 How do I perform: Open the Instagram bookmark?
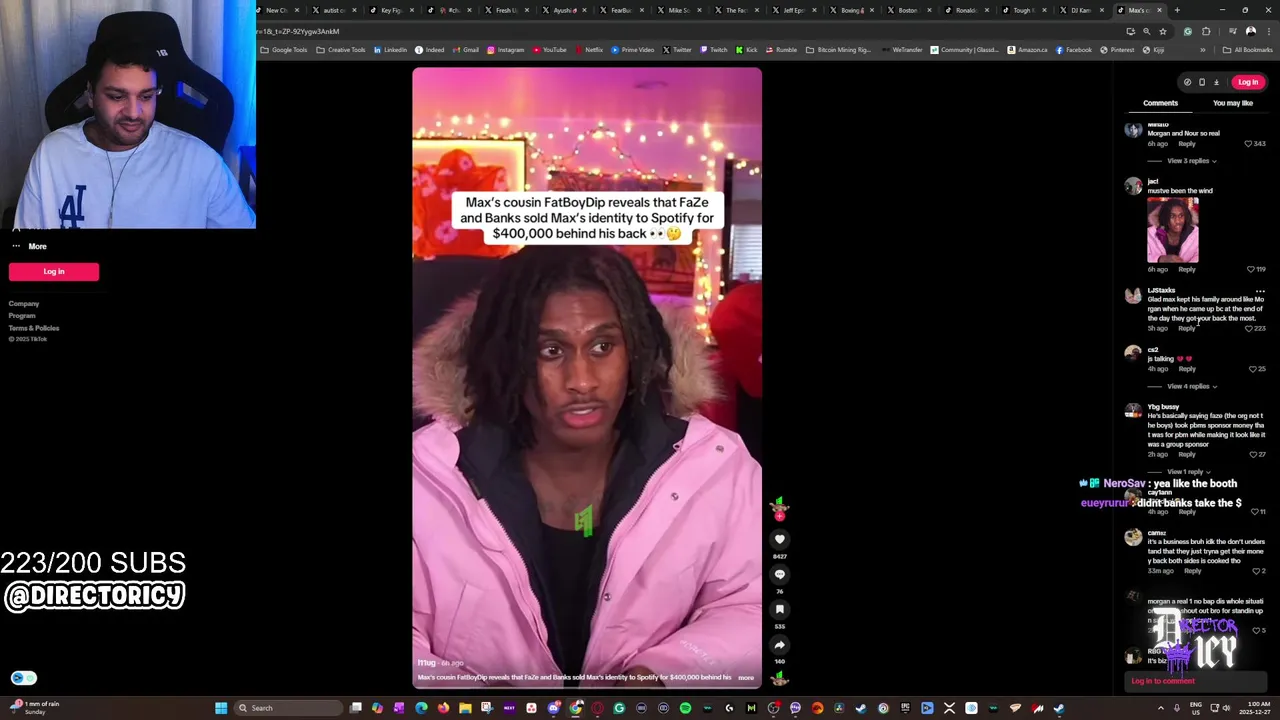pyautogui.click(x=506, y=50)
